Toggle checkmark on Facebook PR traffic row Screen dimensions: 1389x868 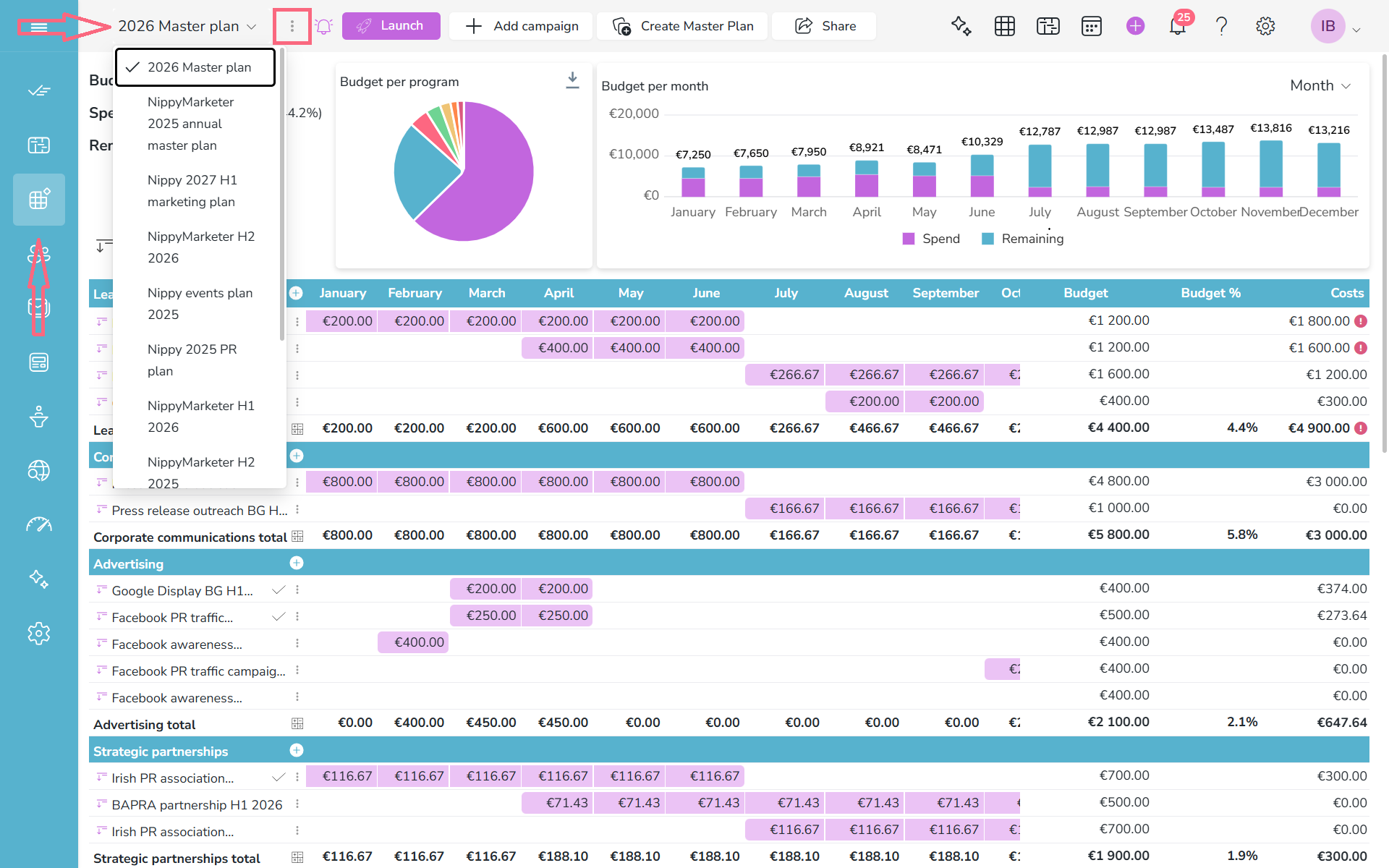(279, 617)
